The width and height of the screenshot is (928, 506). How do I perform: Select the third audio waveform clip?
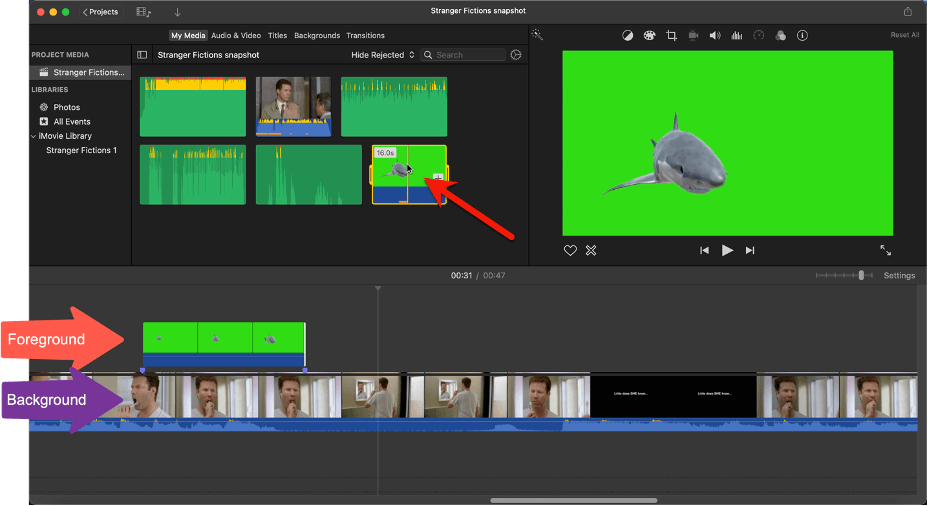[394, 107]
